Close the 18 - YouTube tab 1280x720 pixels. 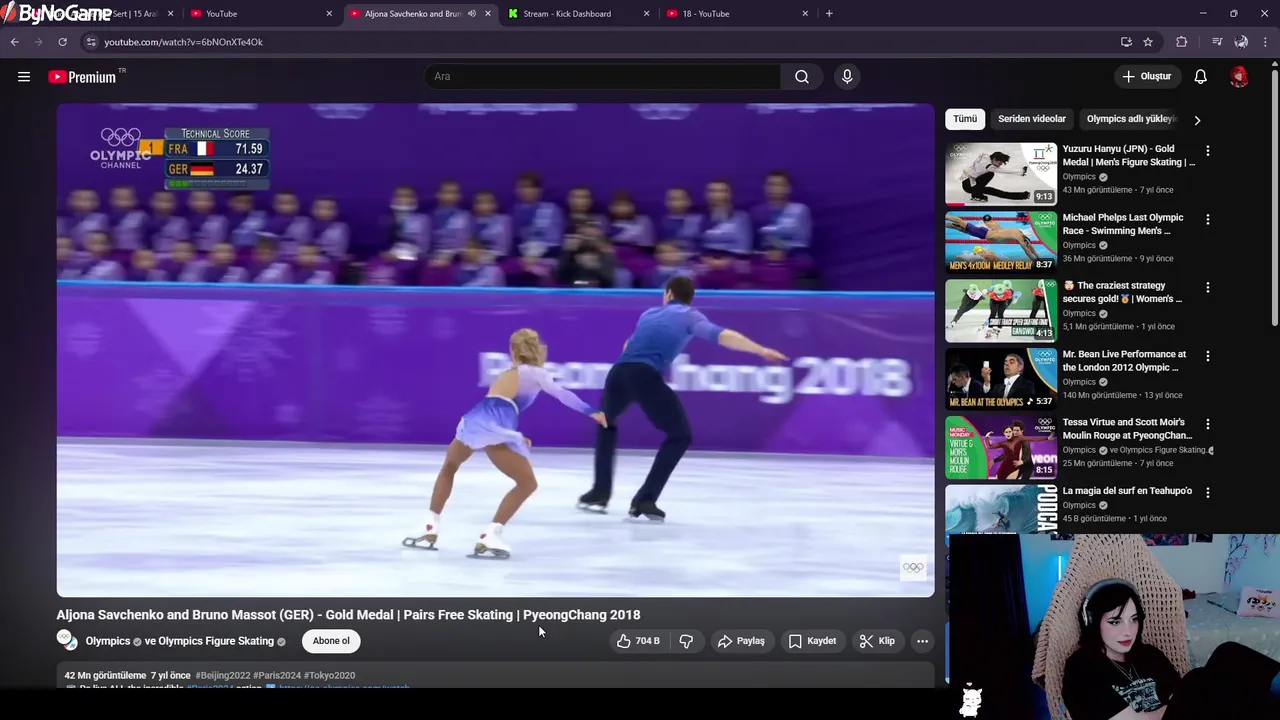pyautogui.click(x=805, y=14)
